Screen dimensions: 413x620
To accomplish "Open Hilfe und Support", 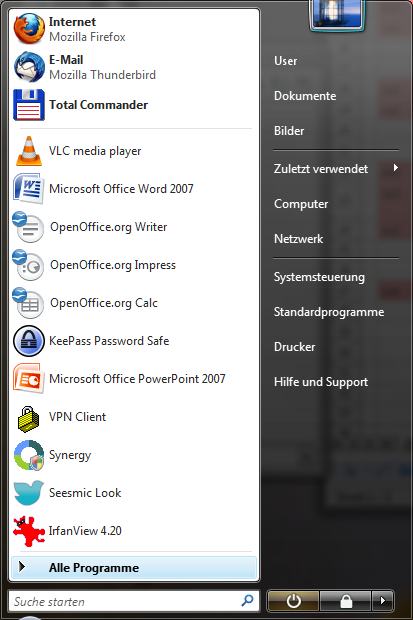I will coord(321,382).
